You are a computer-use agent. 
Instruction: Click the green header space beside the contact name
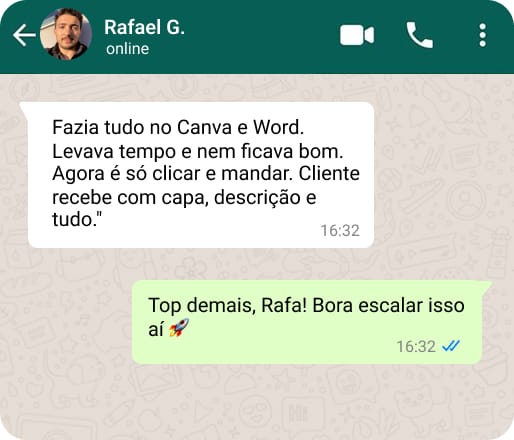tap(260, 35)
